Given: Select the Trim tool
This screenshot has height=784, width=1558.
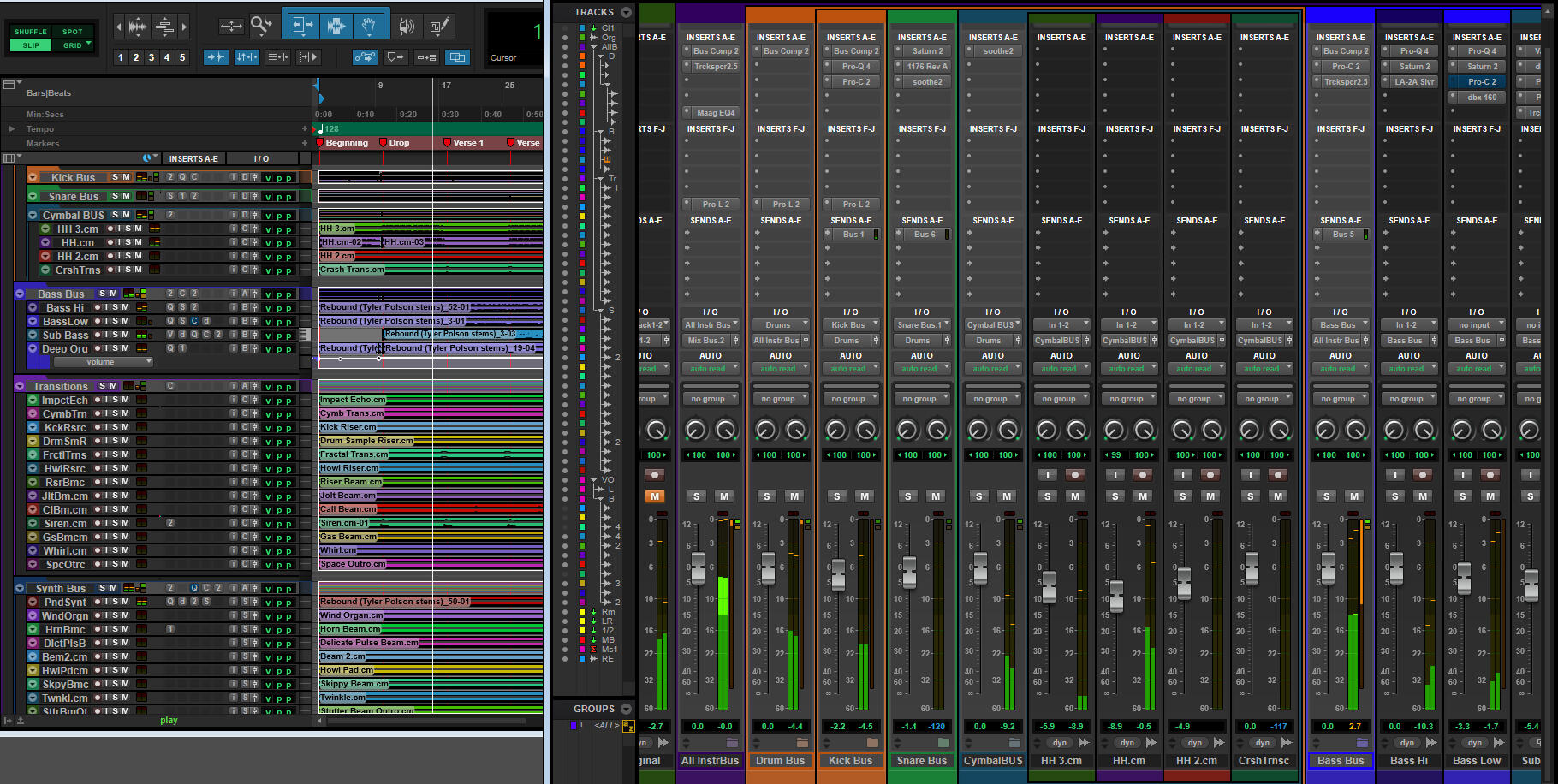Looking at the screenshot, I should (x=302, y=26).
